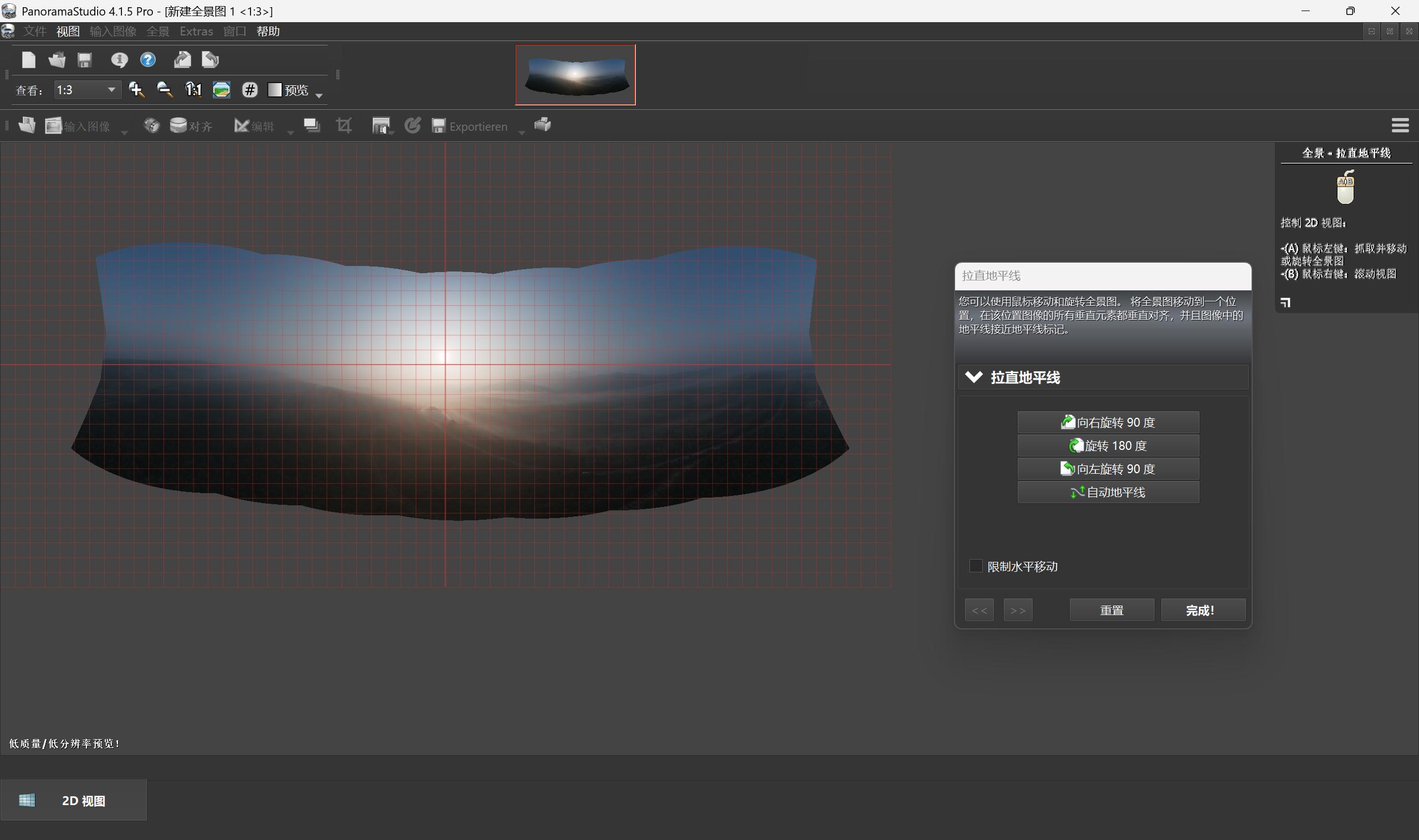Viewport: 1419px width, 840px height.
Task: Click the new project blank page icon
Action: coord(28,59)
